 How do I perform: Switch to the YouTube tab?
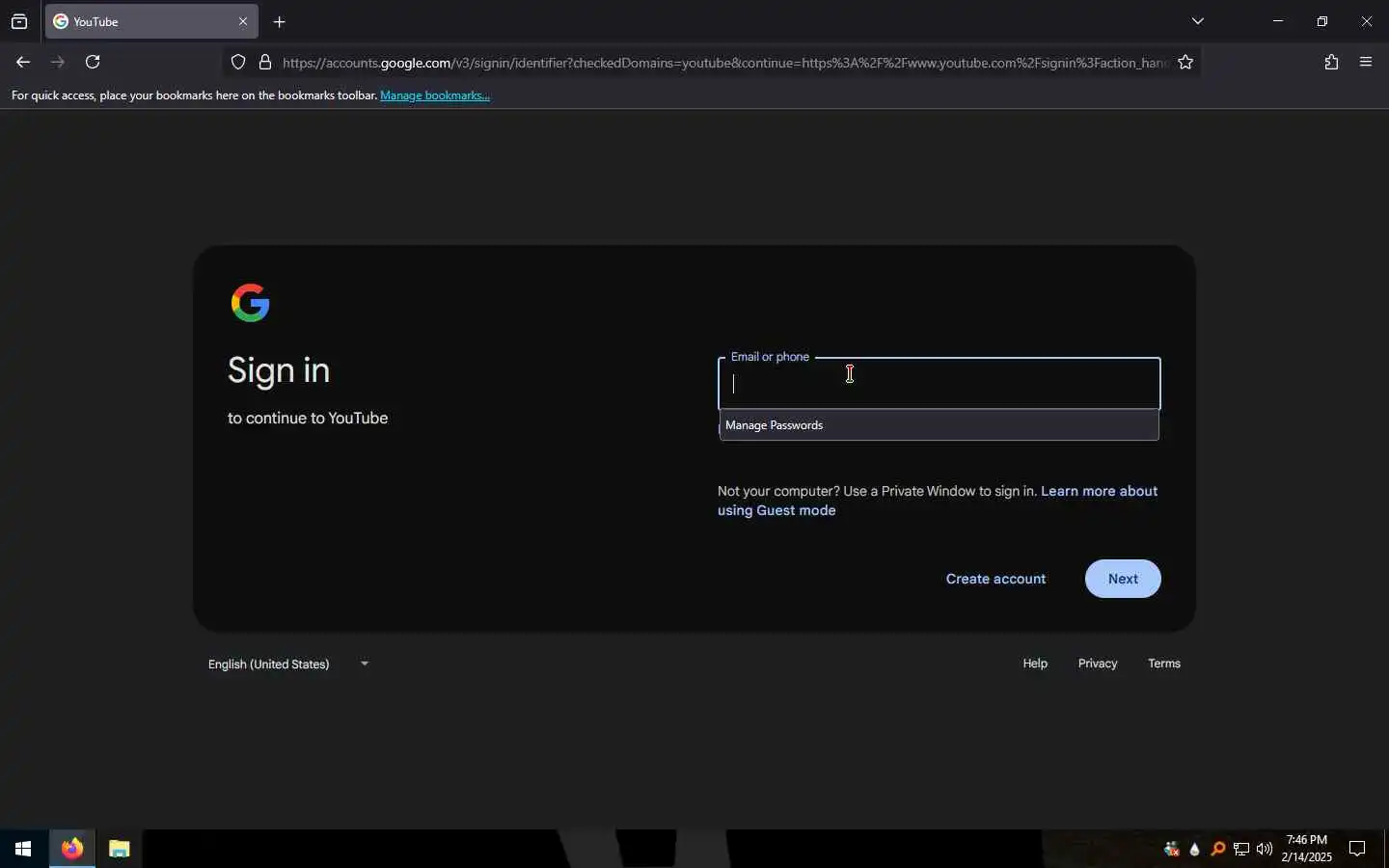(151, 21)
